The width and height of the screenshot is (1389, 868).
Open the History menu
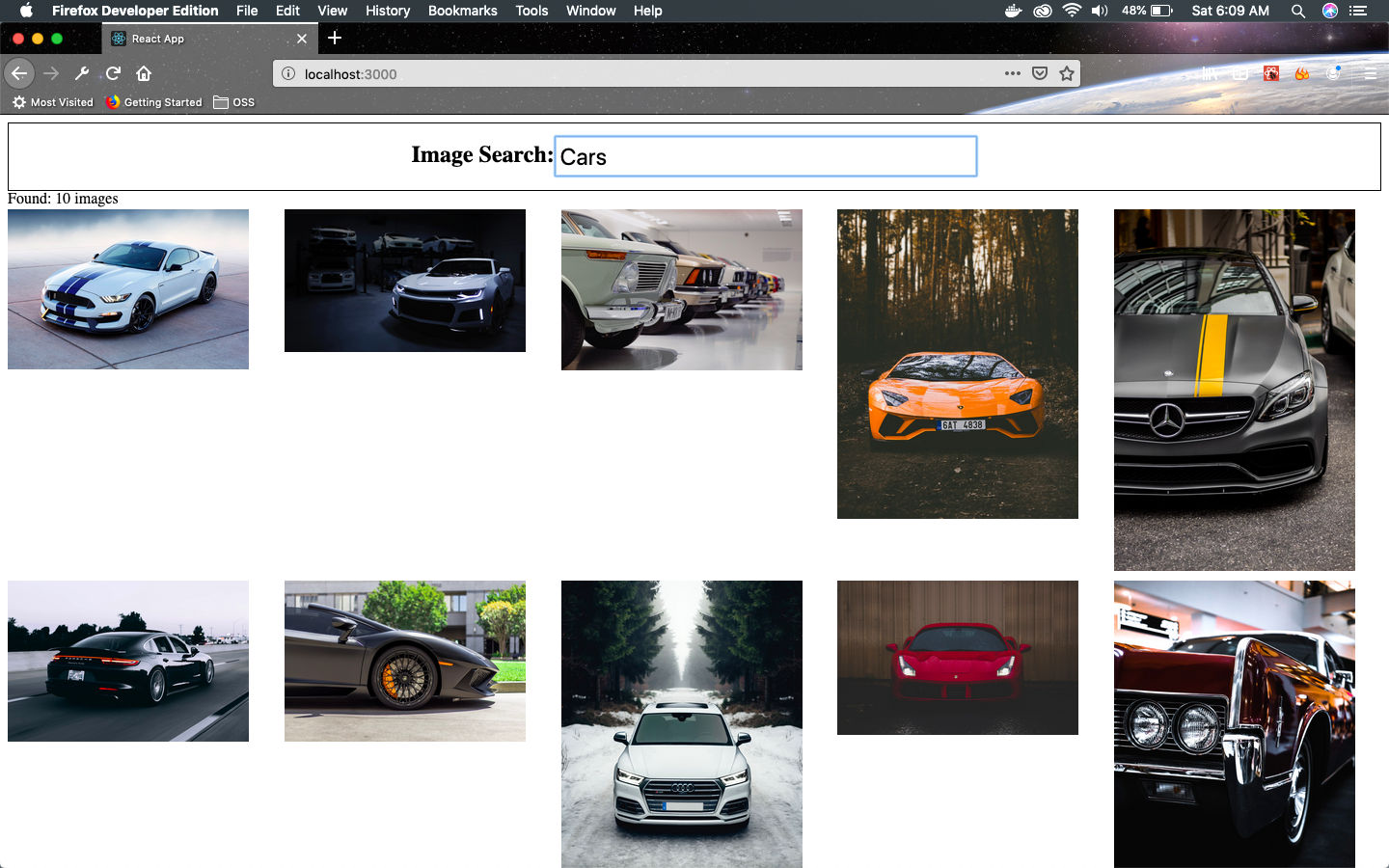pos(388,11)
